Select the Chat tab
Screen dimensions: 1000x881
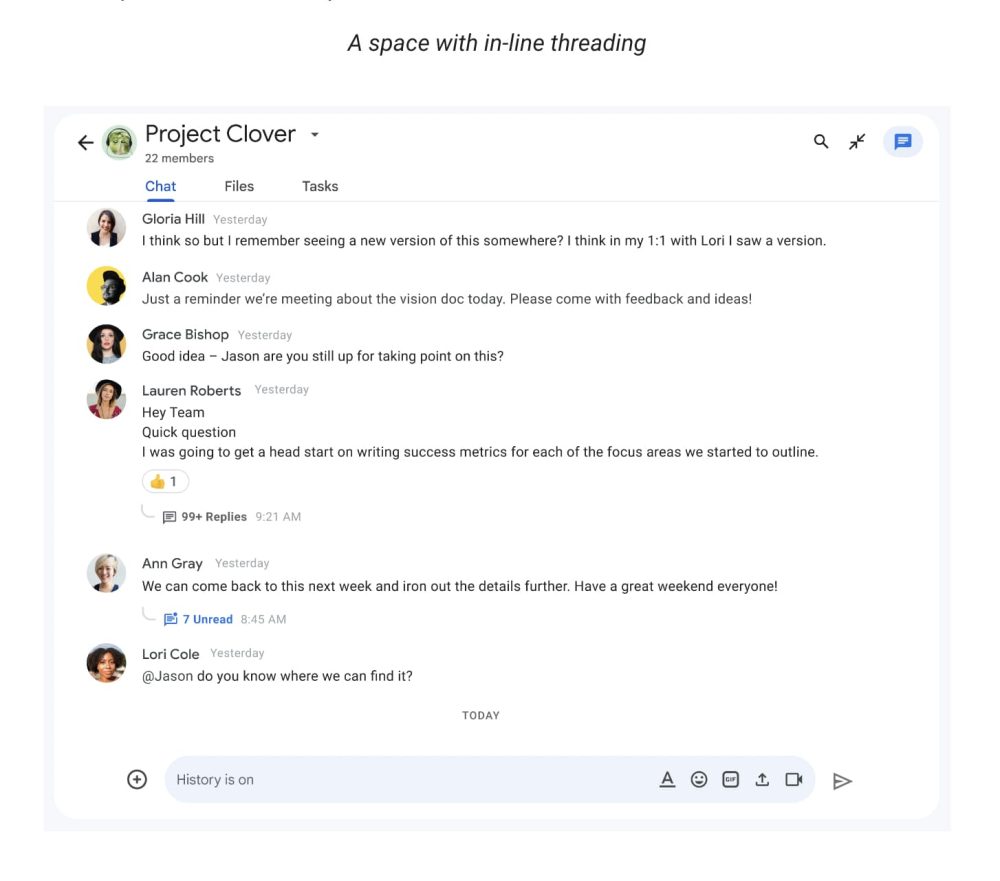pos(160,186)
